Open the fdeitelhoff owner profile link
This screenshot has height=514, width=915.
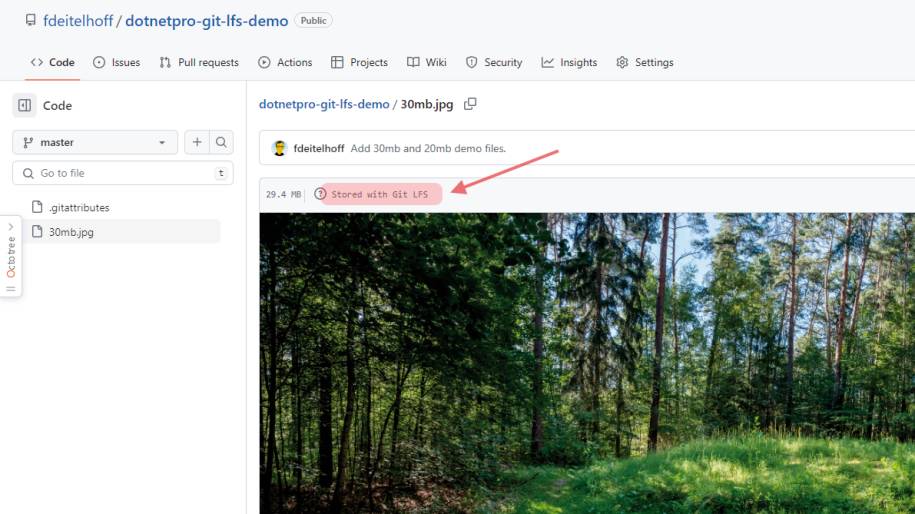pos(78,21)
